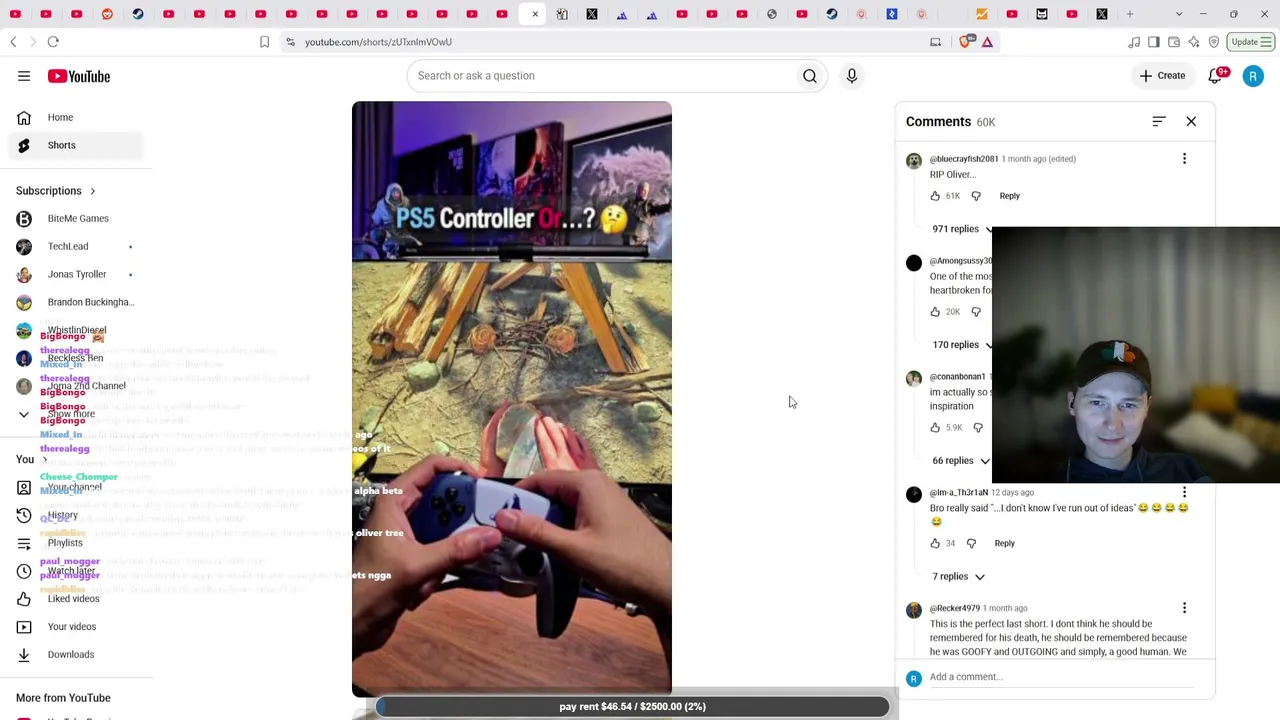Open the Brave VPN shield icon
This screenshot has width=1280, height=720.
[x=1214, y=42]
